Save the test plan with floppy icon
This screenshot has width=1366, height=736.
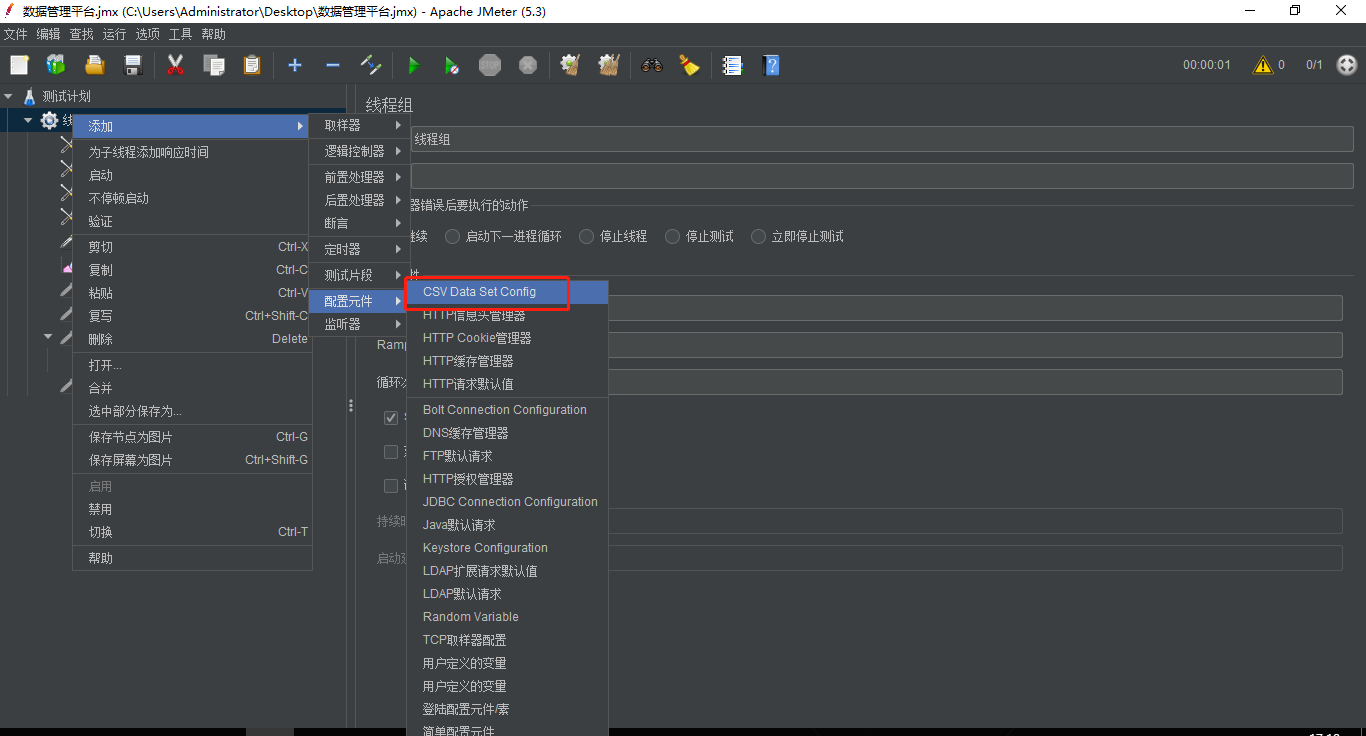click(133, 65)
